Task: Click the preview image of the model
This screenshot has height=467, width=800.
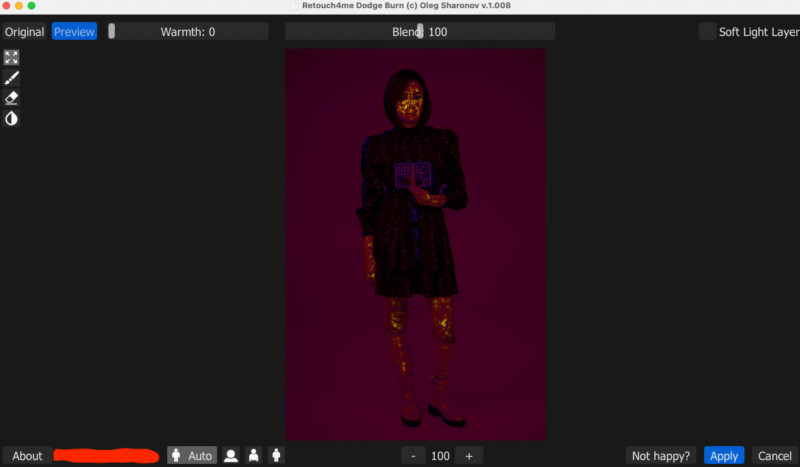Action: coord(415,244)
